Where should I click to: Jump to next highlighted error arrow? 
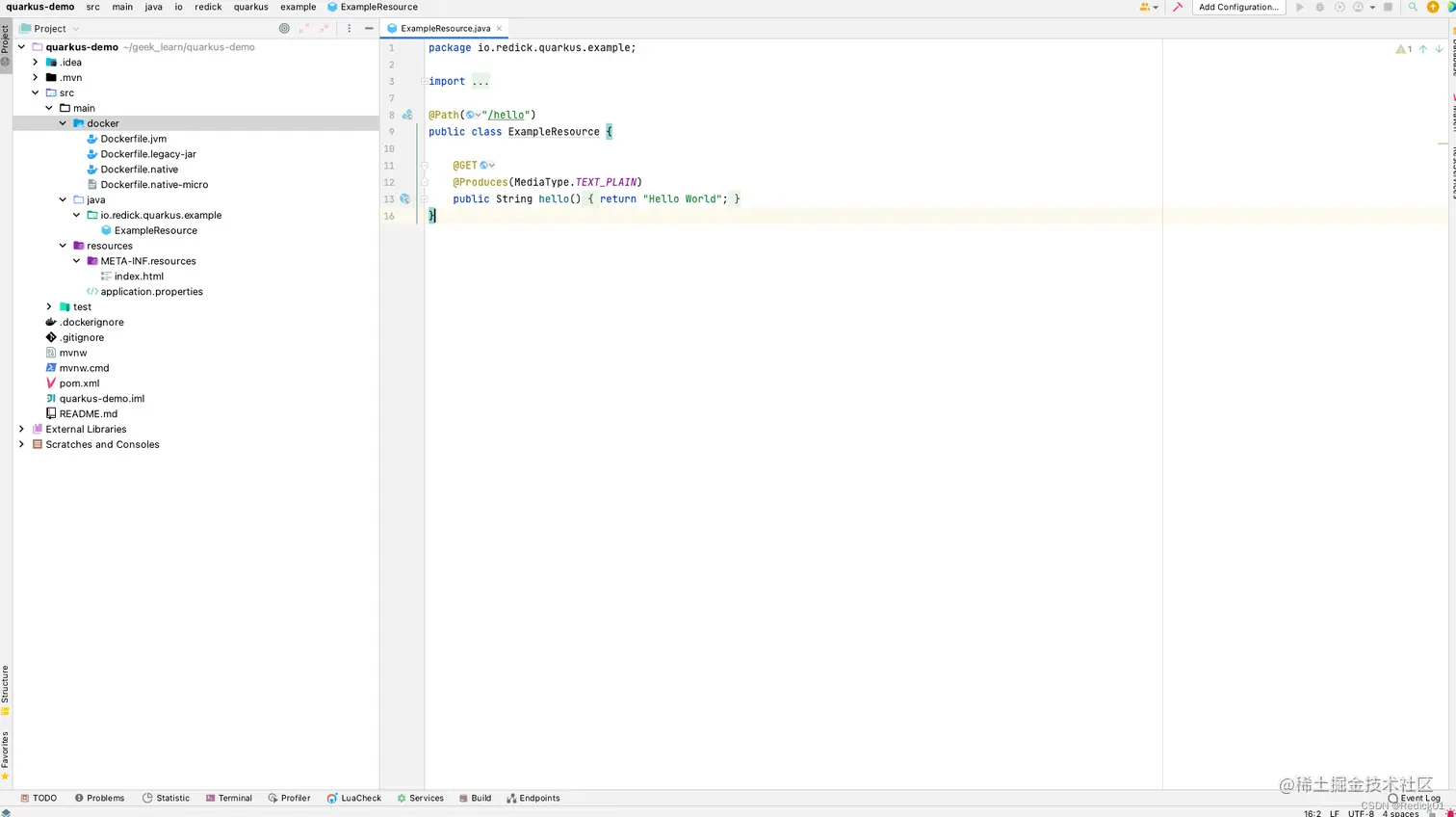[x=1439, y=48]
